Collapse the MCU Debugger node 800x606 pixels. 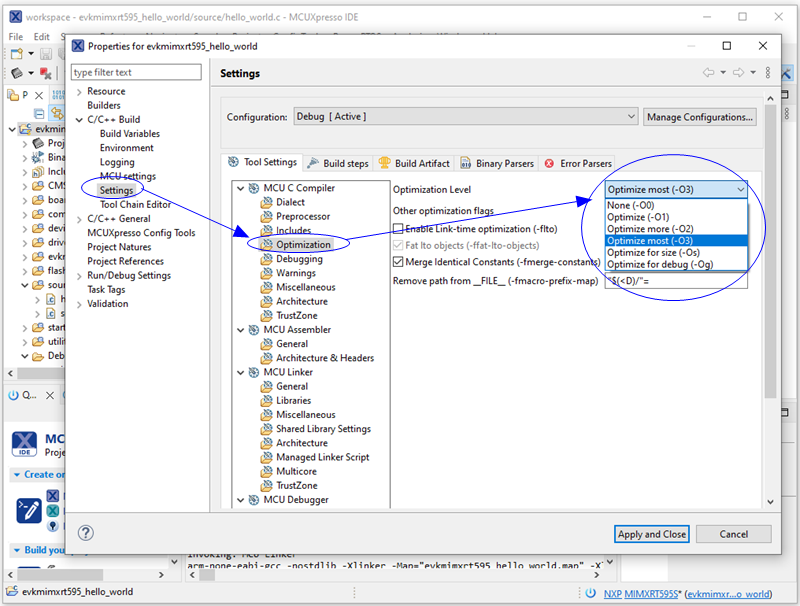tap(241, 500)
